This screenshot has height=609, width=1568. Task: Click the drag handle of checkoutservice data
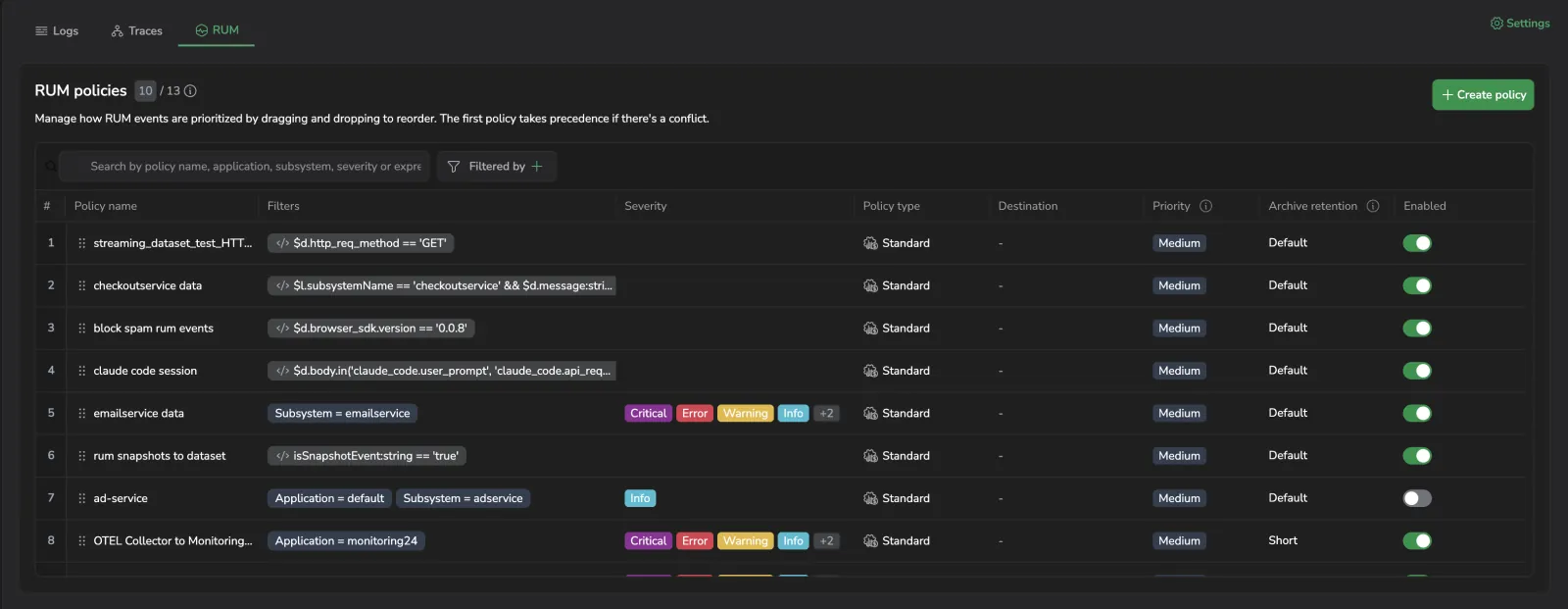tap(81, 285)
